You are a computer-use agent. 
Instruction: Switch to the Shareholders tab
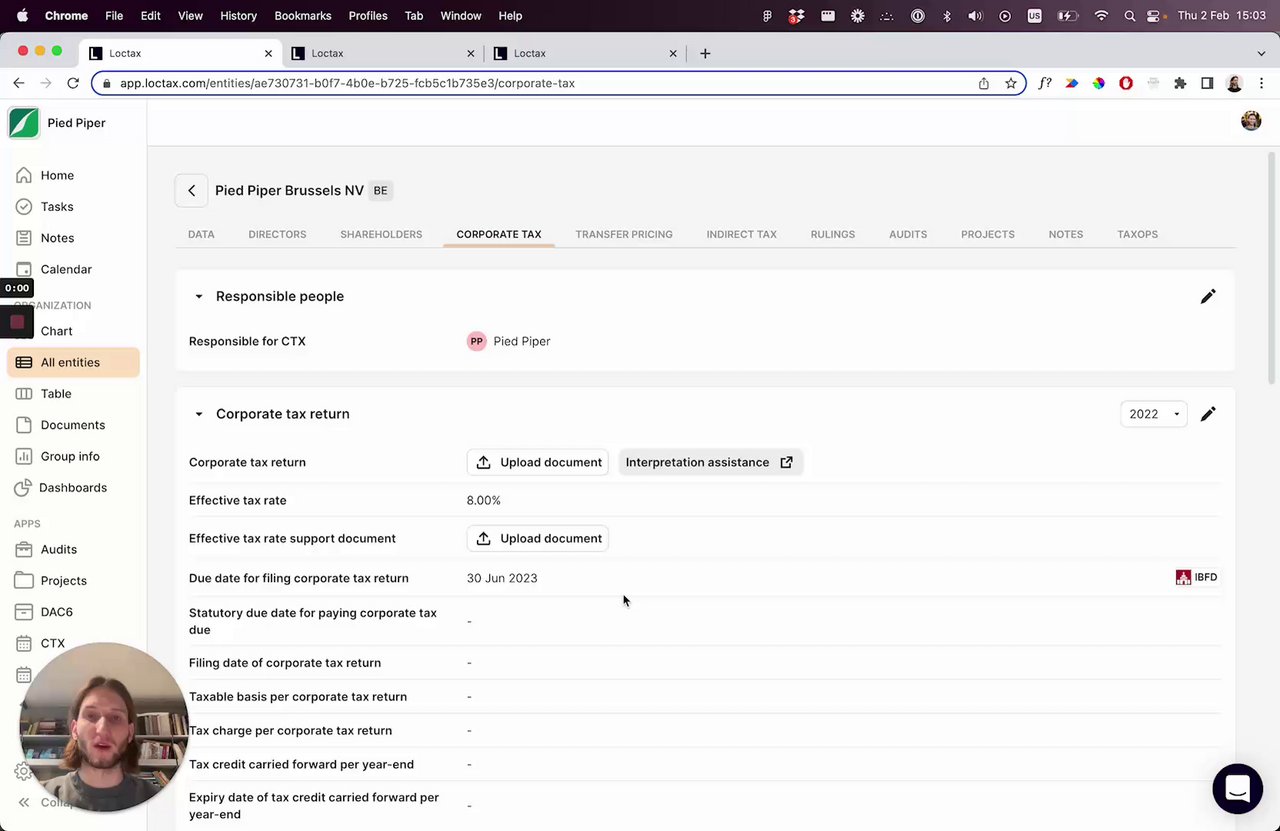click(381, 234)
